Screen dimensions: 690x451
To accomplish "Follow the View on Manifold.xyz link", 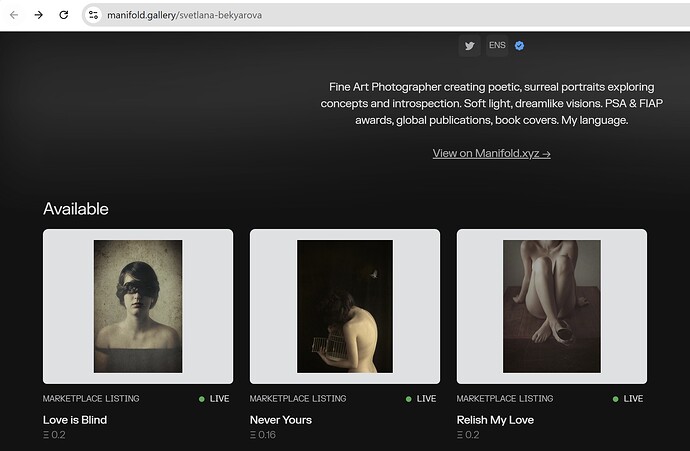I will 491,154.
